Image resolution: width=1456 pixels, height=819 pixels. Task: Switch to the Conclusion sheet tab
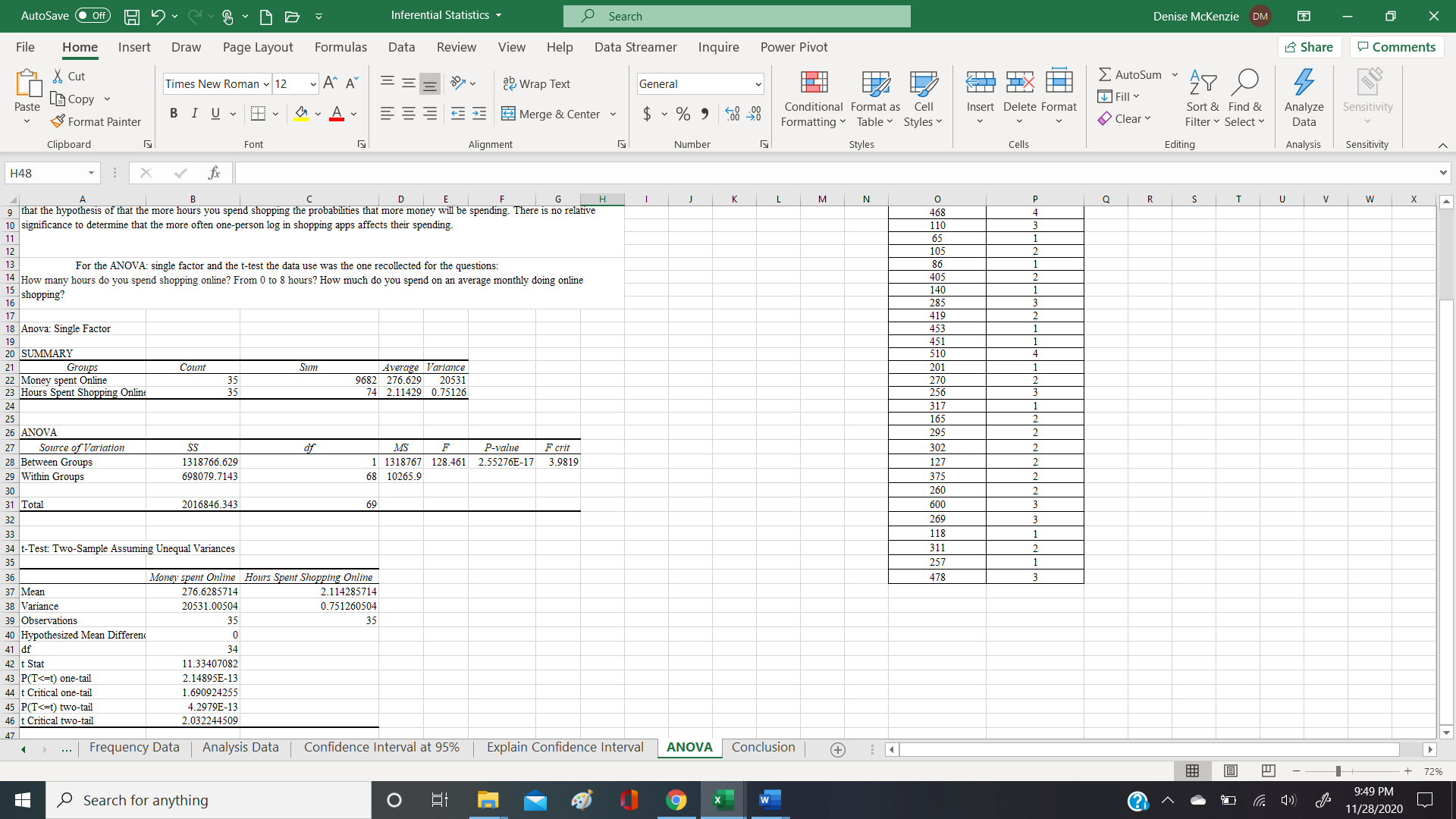tap(763, 747)
